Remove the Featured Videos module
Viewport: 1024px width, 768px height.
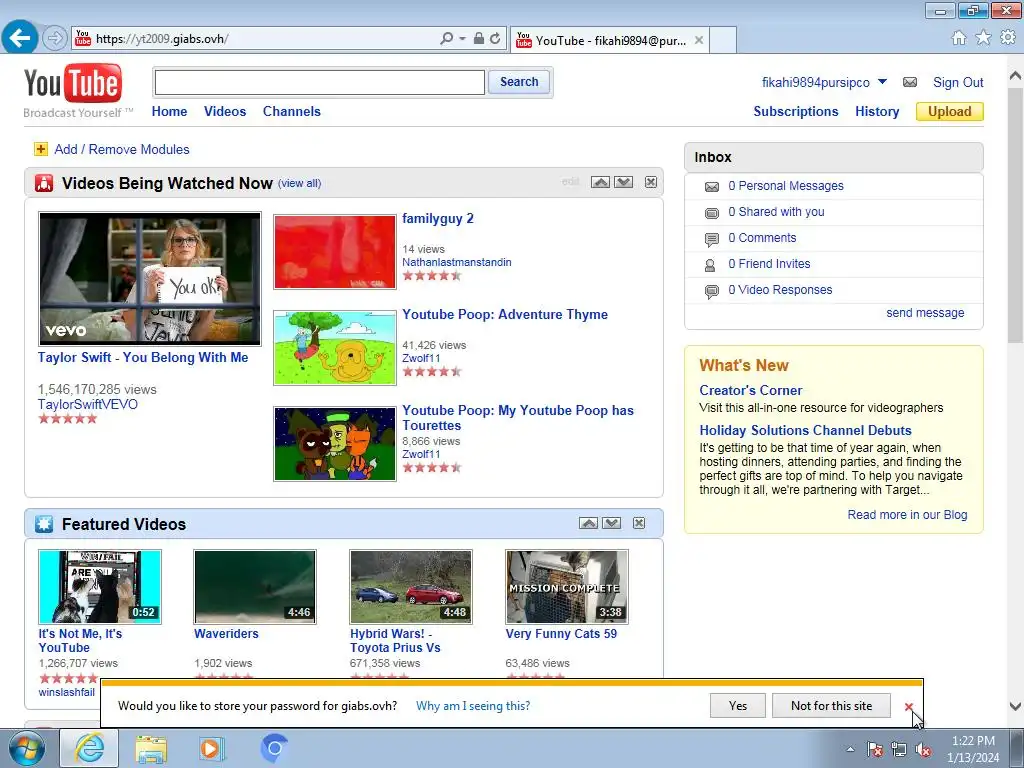639,523
